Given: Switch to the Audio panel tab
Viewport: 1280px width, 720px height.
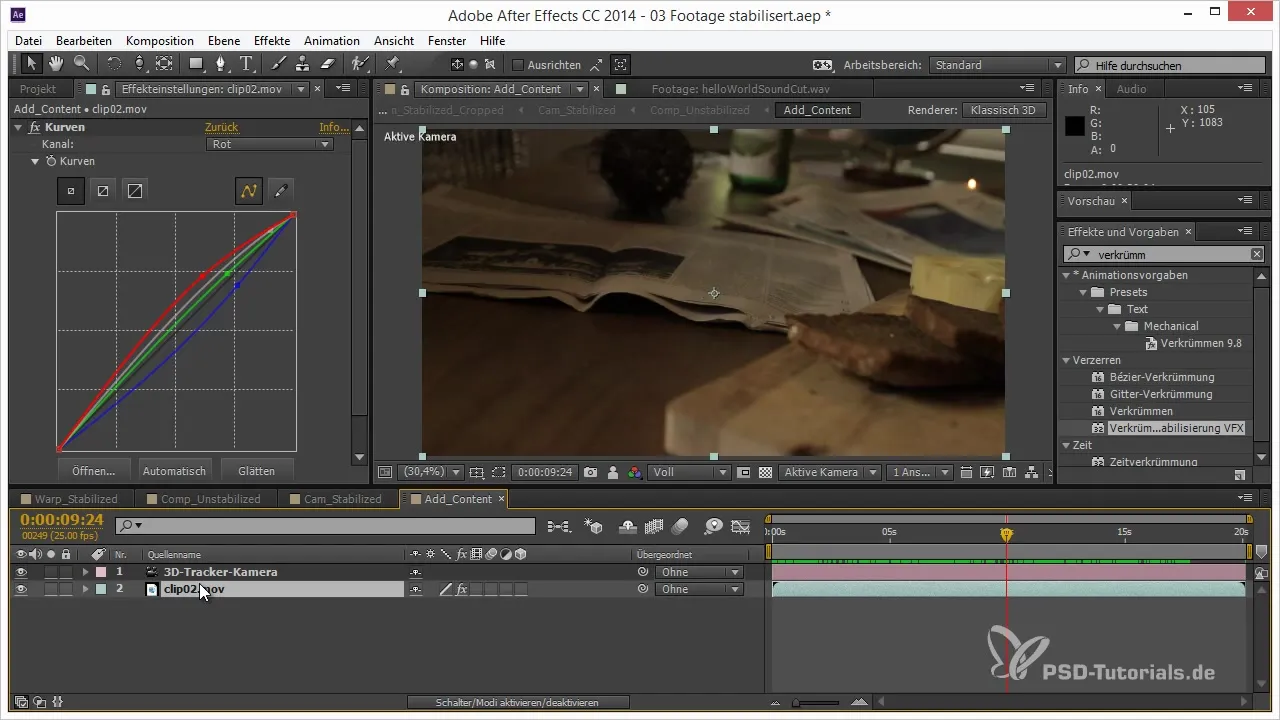Looking at the screenshot, I should pyautogui.click(x=1131, y=89).
